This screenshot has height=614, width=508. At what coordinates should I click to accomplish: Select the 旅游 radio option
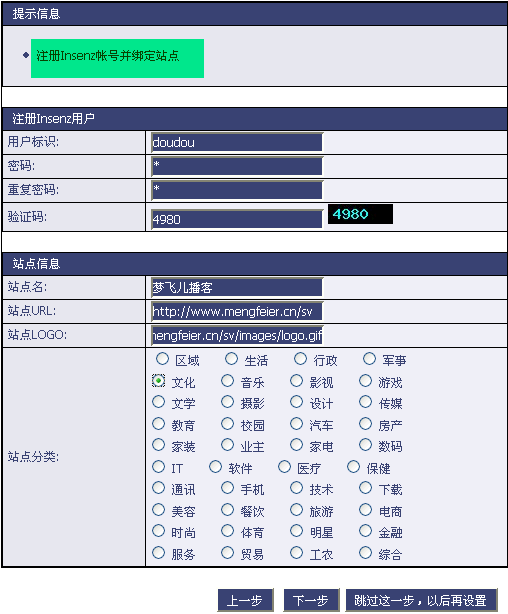296,509
